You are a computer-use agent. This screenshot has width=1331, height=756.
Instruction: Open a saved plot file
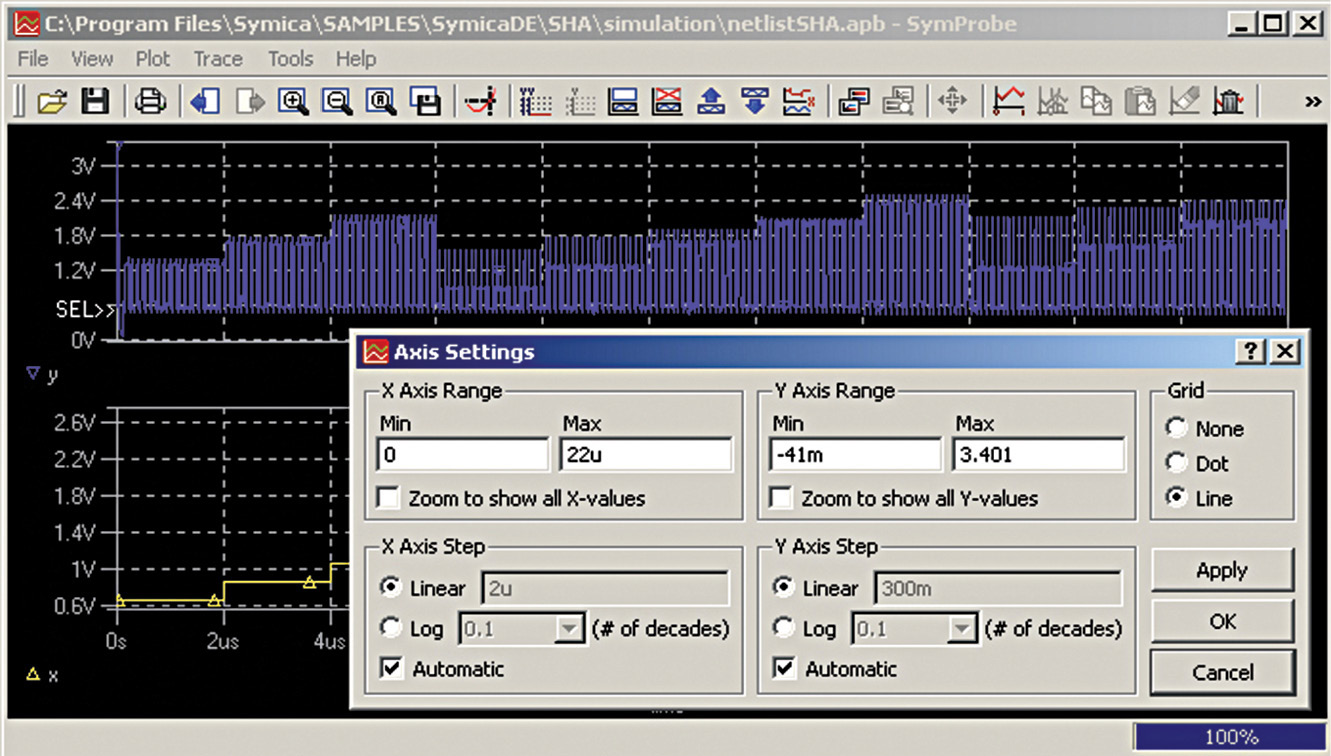pyautogui.click(x=53, y=100)
